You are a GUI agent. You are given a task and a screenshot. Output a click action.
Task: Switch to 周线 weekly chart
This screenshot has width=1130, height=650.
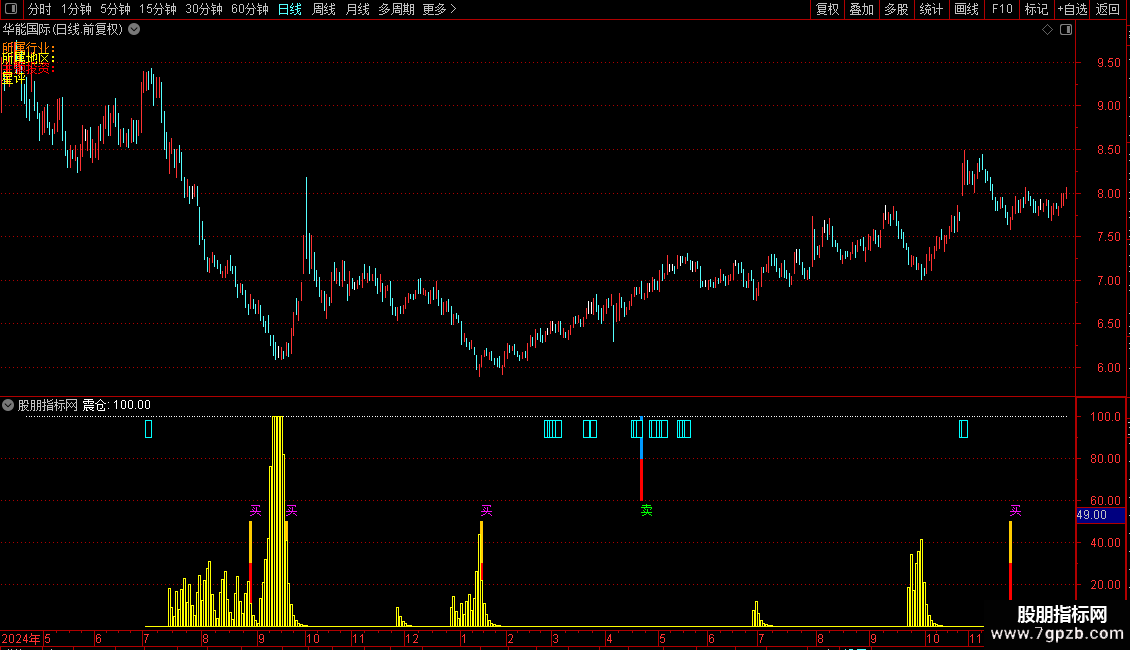point(324,9)
